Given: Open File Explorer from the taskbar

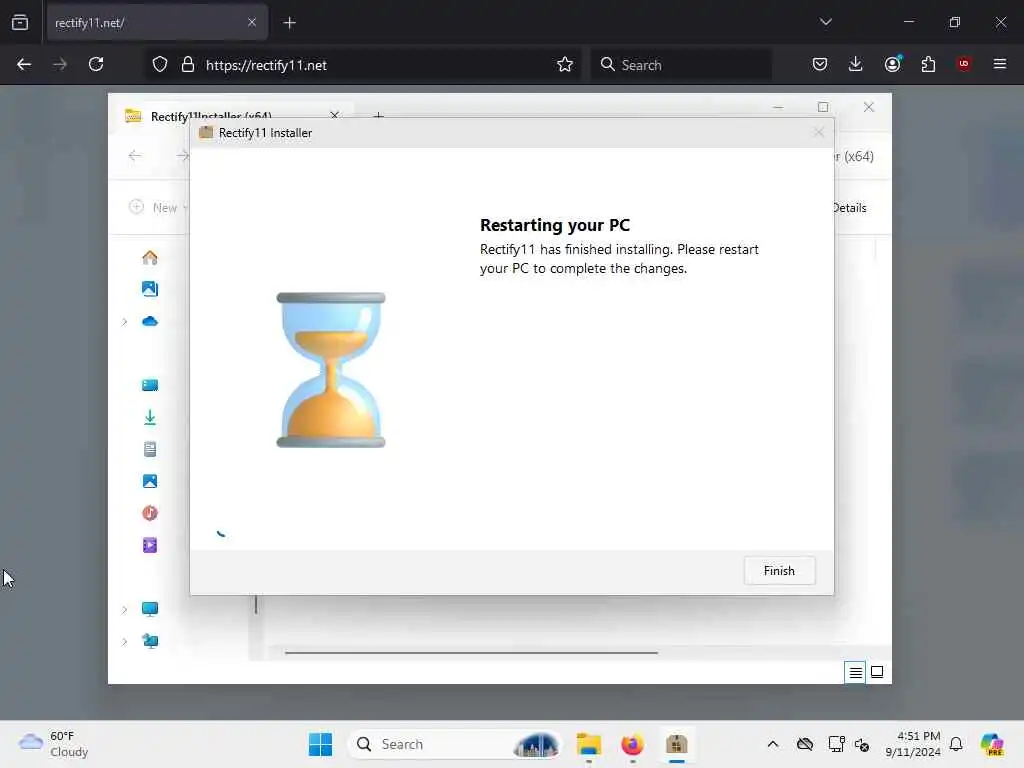Looking at the screenshot, I should [x=588, y=744].
